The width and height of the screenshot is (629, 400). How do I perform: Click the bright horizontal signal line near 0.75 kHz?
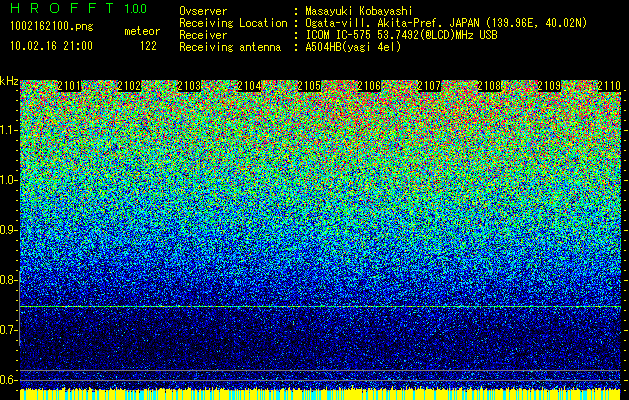click(320, 307)
